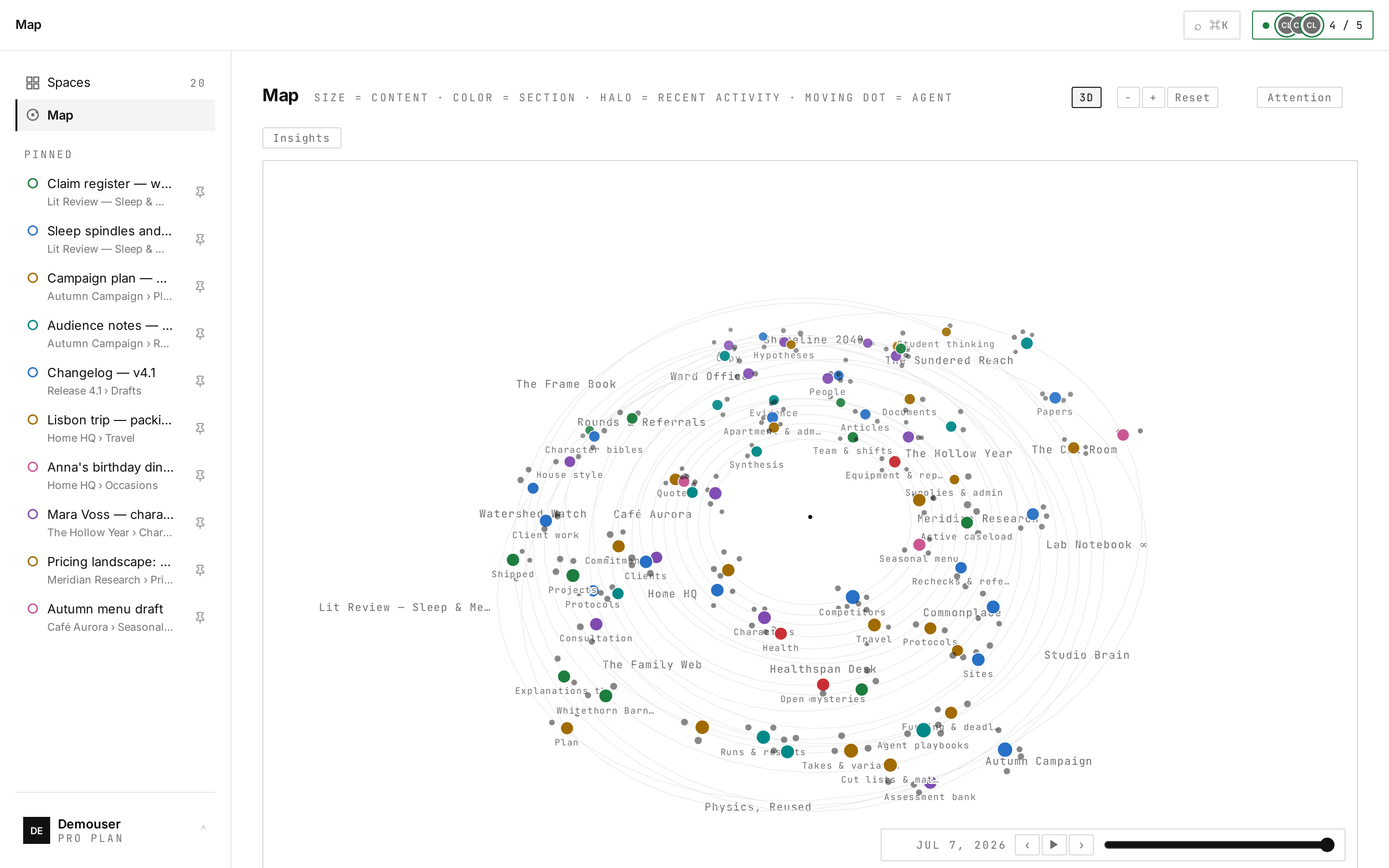Click the Watershed Watch label
The width and height of the screenshot is (1389, 868).
[x=532, y=514]
